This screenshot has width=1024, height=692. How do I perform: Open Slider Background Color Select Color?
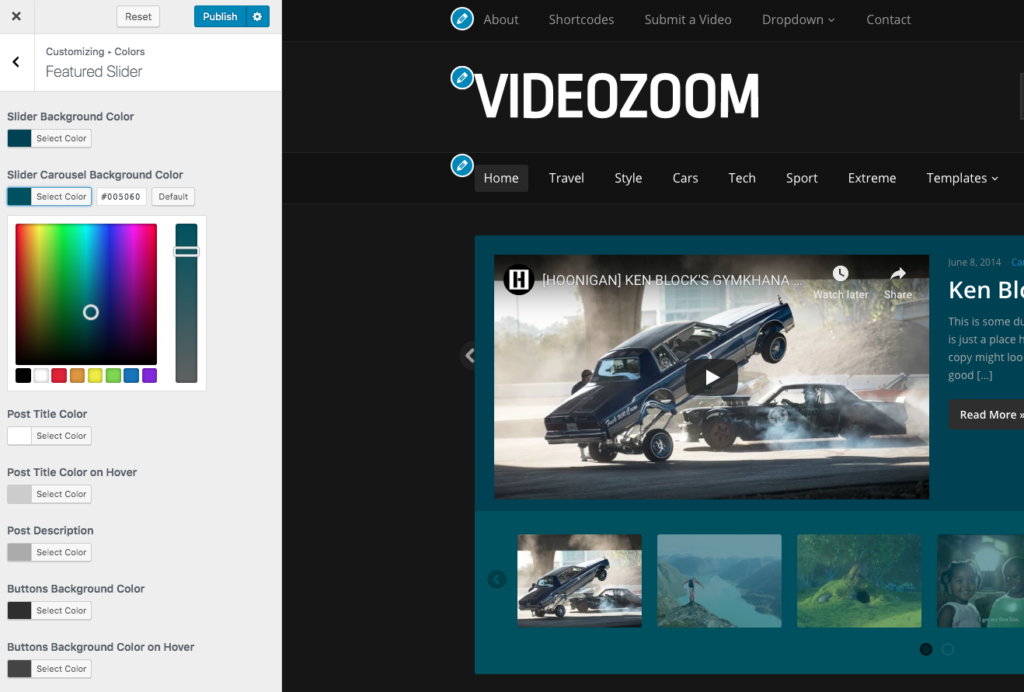pyautogui.click(x=49, y=138)
